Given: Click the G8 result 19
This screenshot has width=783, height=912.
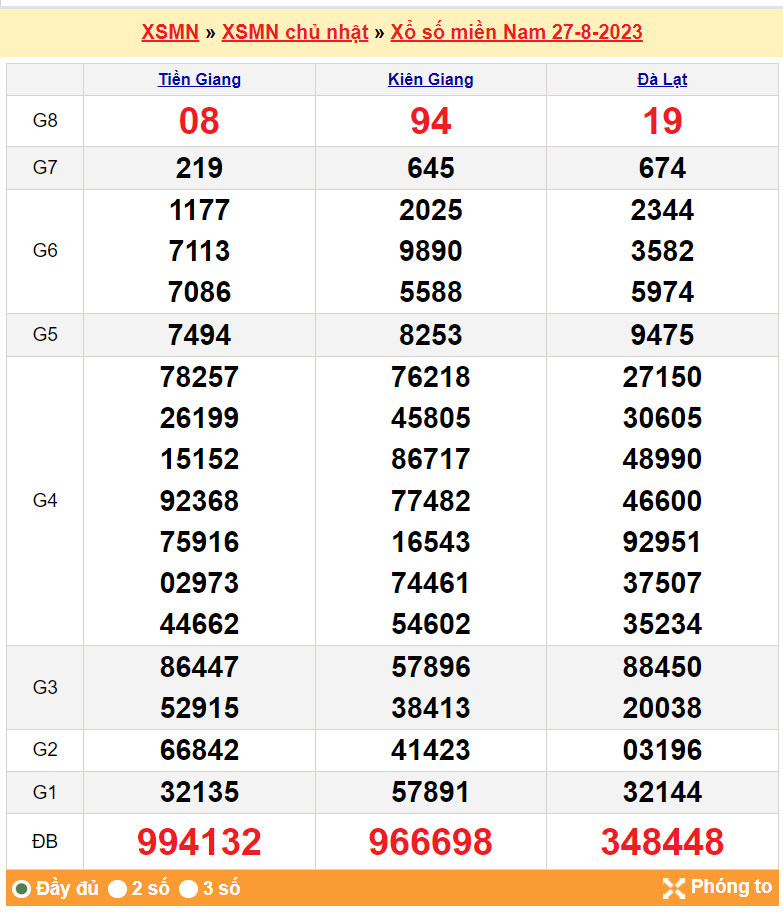Looking at the screenshot, I should click(662, 121).
